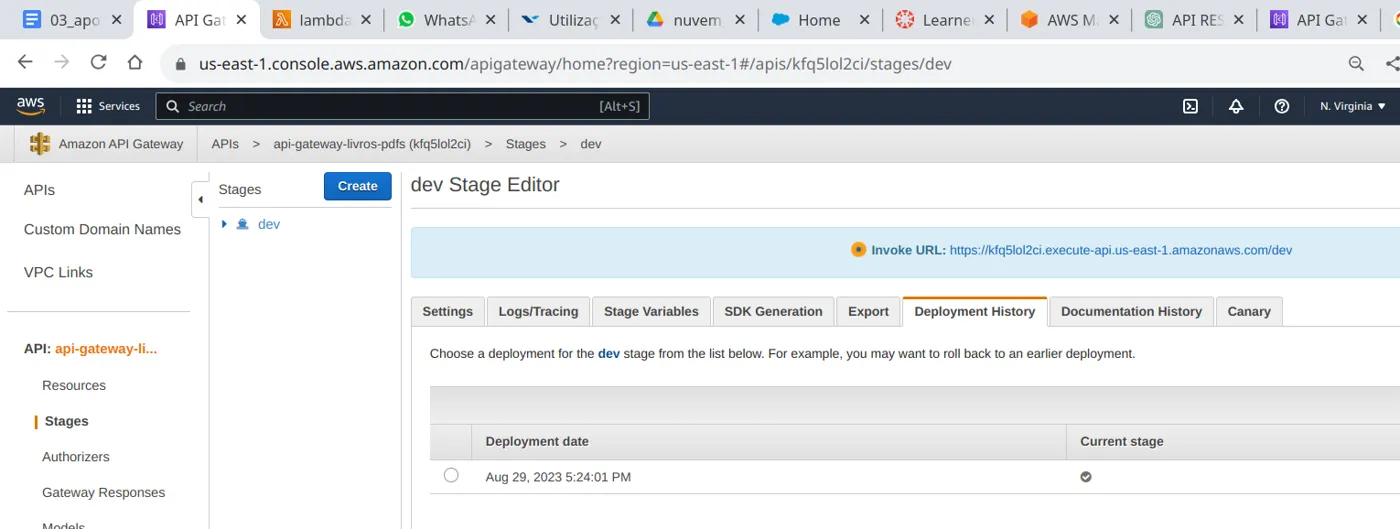1400x529 pixels.
Task: Click the dev breadcrumb link
Action: coord(591,144)
